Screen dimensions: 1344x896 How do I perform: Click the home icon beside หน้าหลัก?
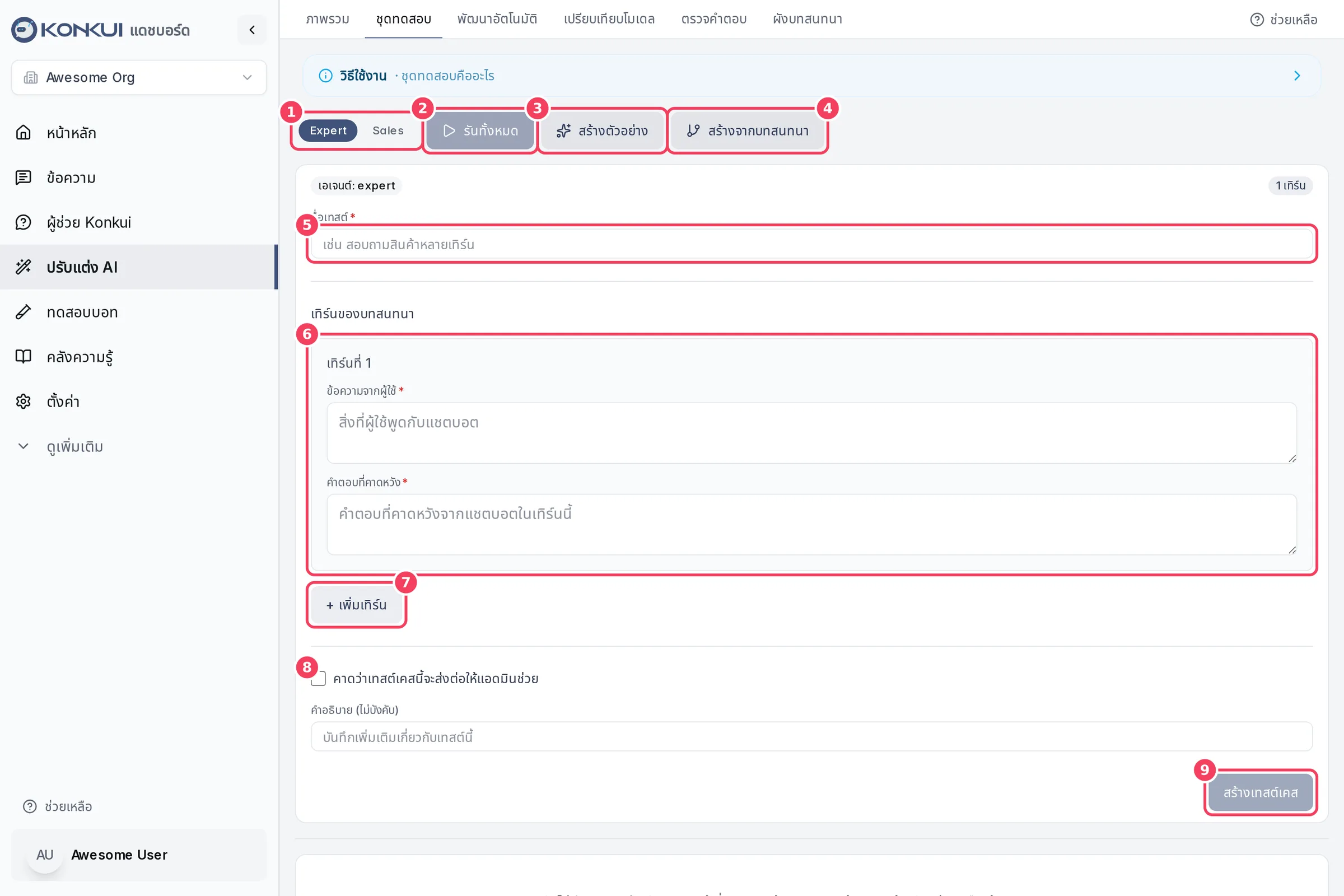tap(24, 133)
